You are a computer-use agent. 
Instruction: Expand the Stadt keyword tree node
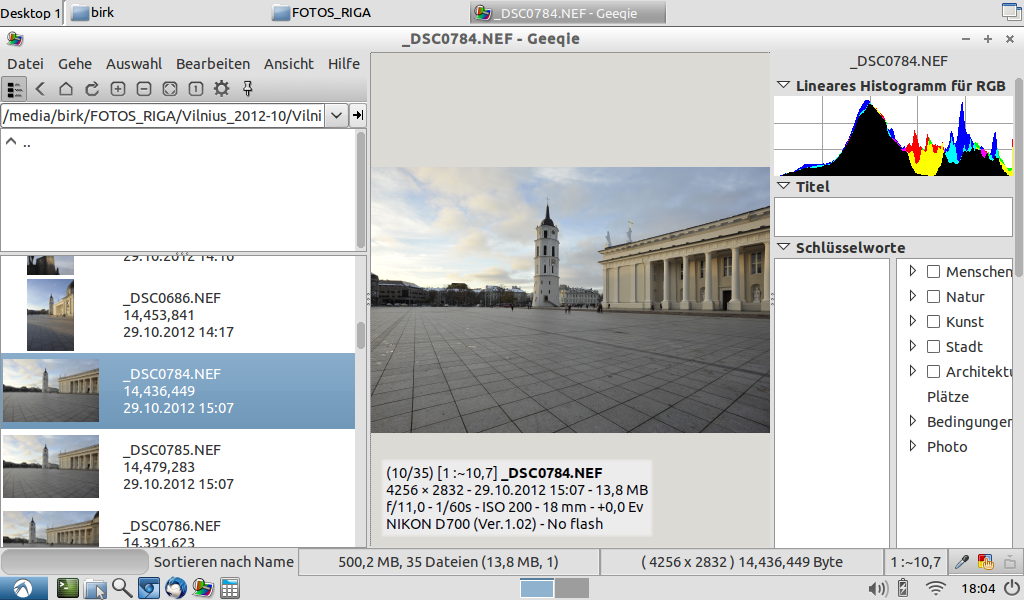(913, 346)
